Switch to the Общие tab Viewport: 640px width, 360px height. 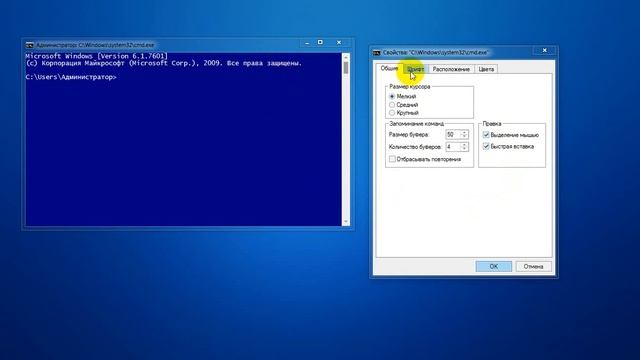tap(389, 68)
